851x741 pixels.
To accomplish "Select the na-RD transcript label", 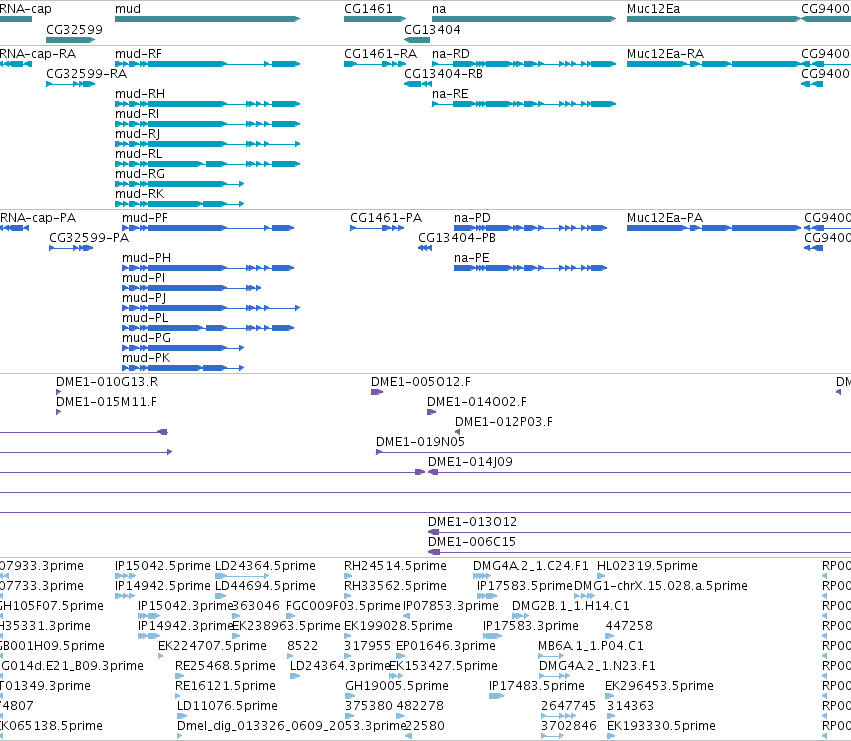I will click(x=451, y=54).
